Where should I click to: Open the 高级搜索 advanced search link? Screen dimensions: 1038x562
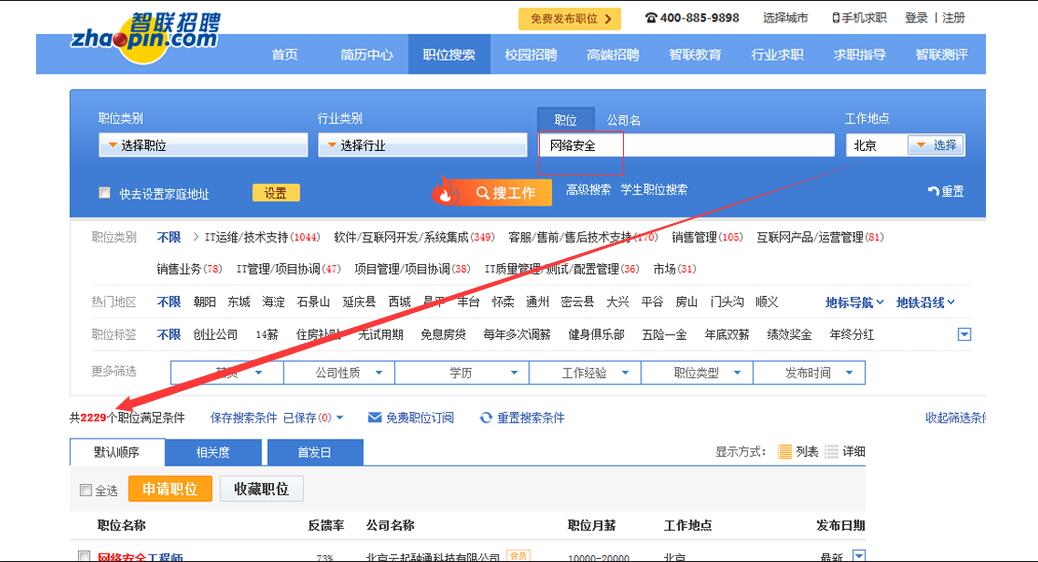(x=588, y=190)
